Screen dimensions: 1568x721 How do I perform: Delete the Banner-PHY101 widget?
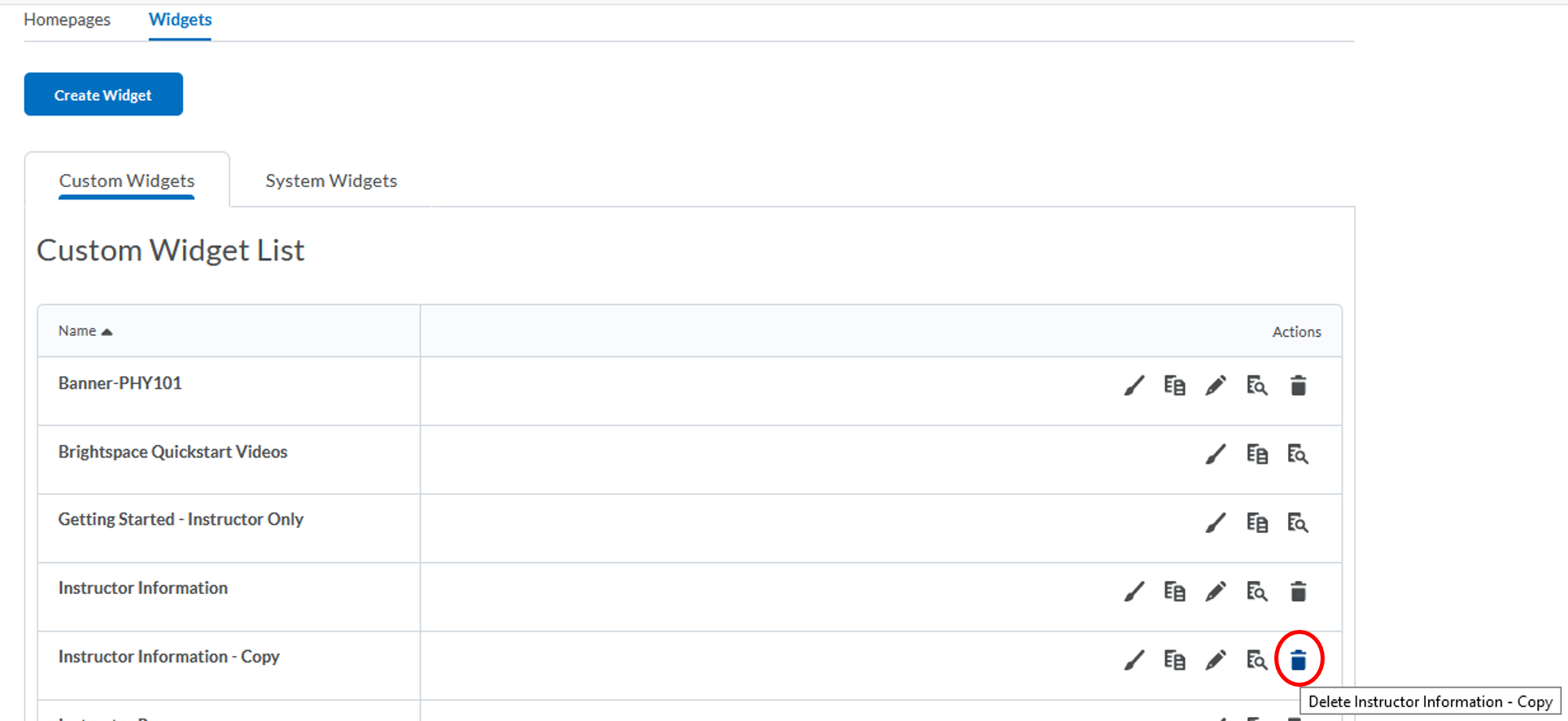point(1298,385)
